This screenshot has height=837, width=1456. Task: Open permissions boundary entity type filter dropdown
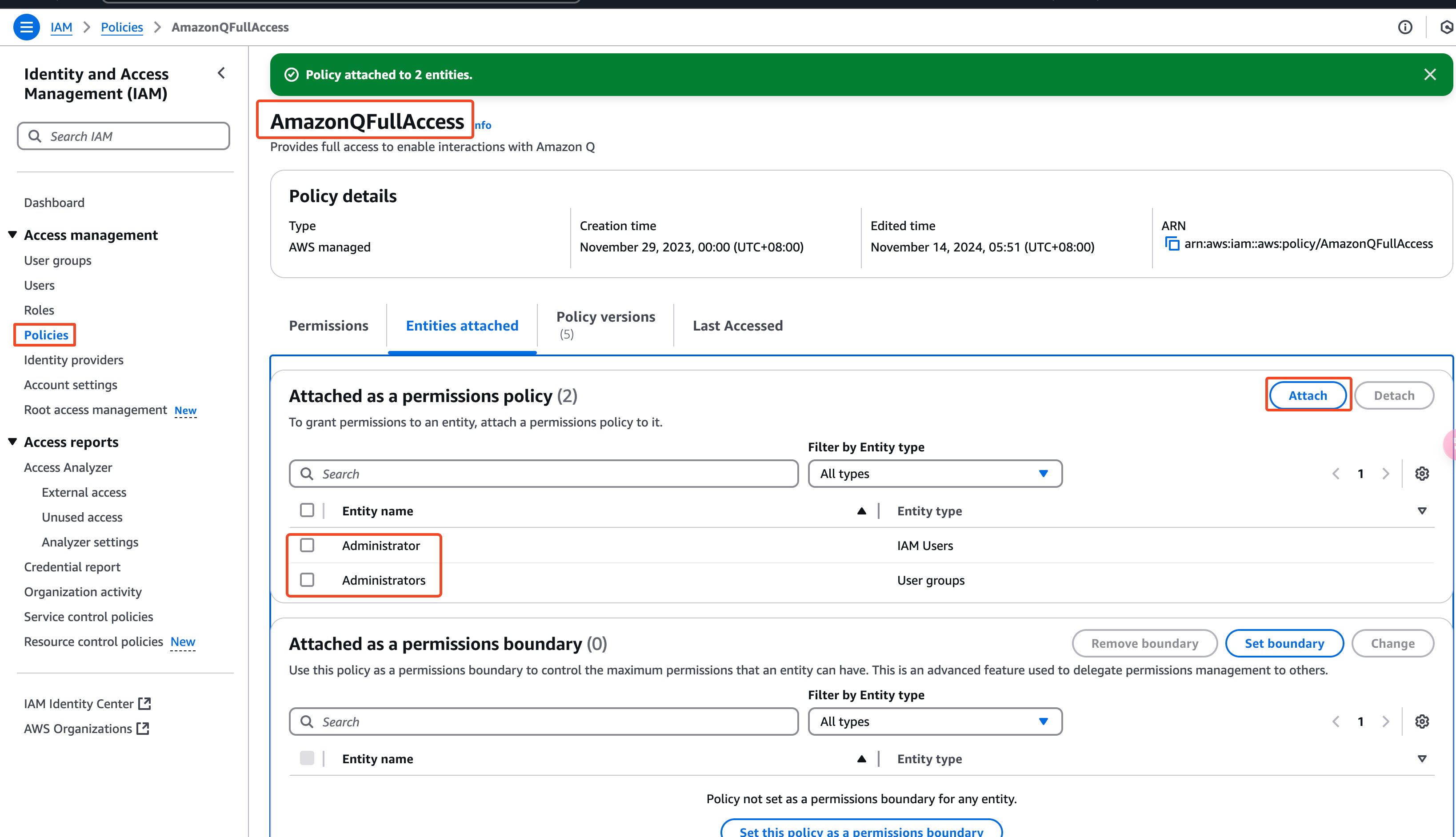[x=934, y=721]
